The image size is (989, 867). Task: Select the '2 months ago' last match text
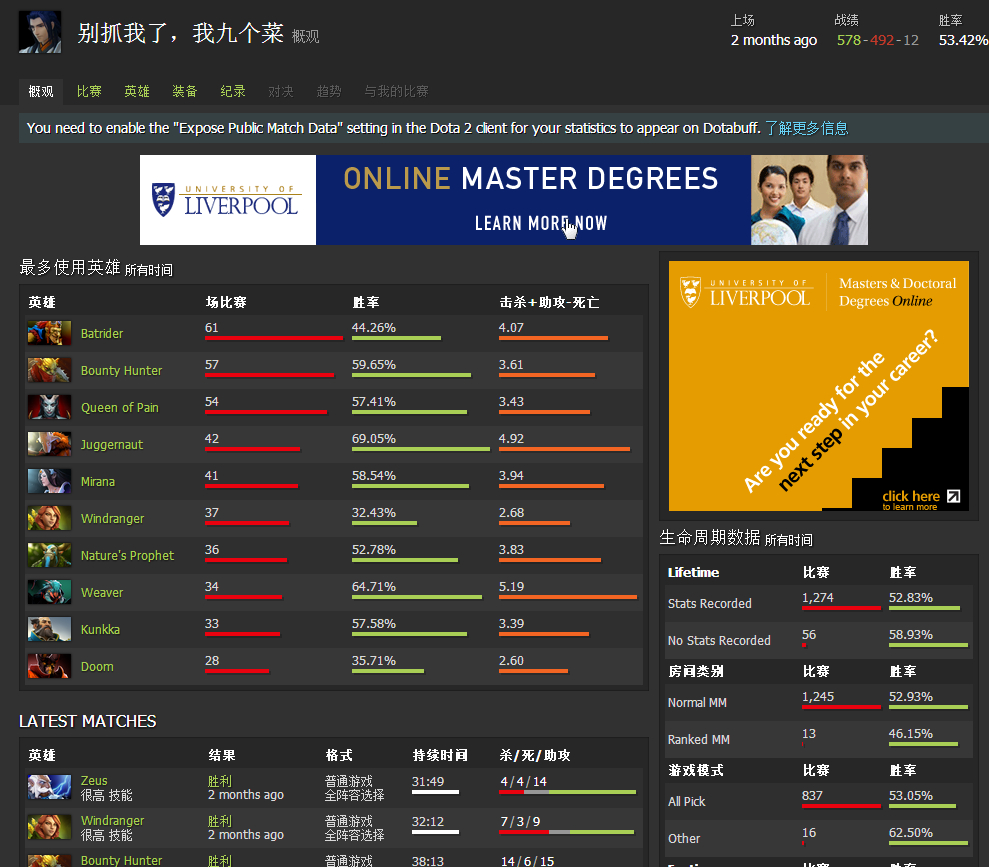pos(773,40)
